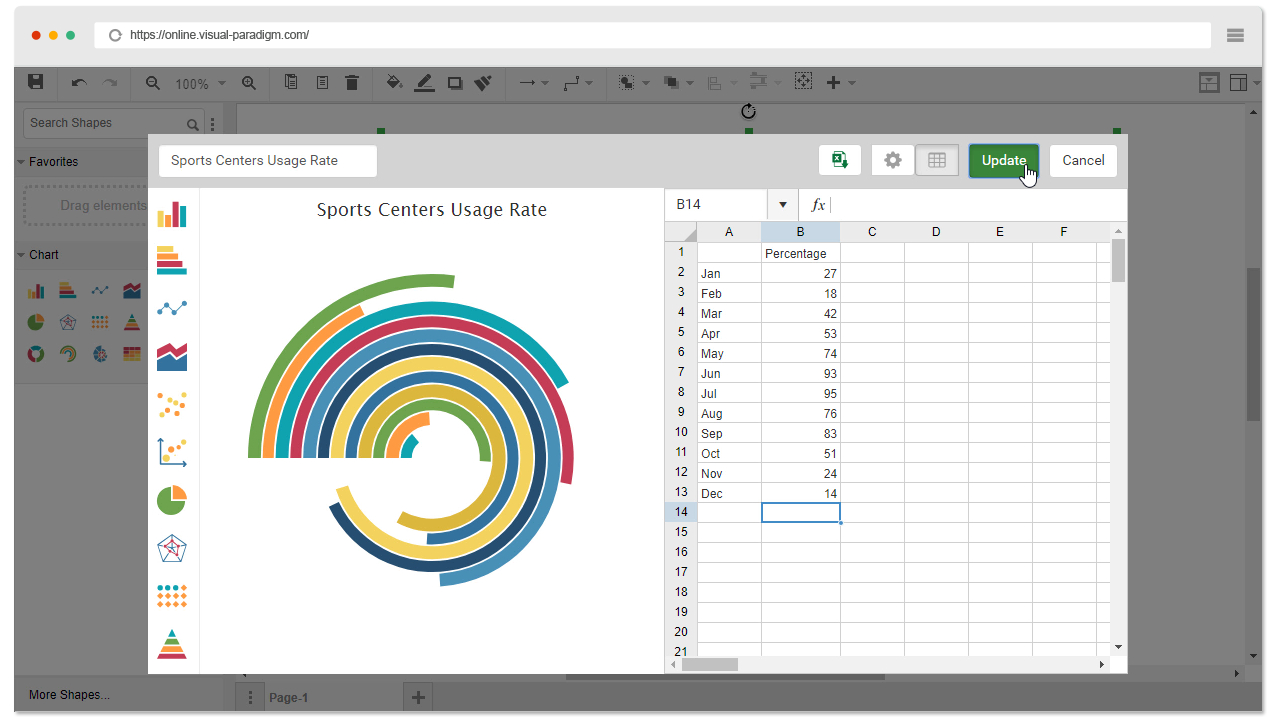Click the spreadsheet vertical scrollbar thumb
1280x720 pixels.
click(x=1118, y=260)
